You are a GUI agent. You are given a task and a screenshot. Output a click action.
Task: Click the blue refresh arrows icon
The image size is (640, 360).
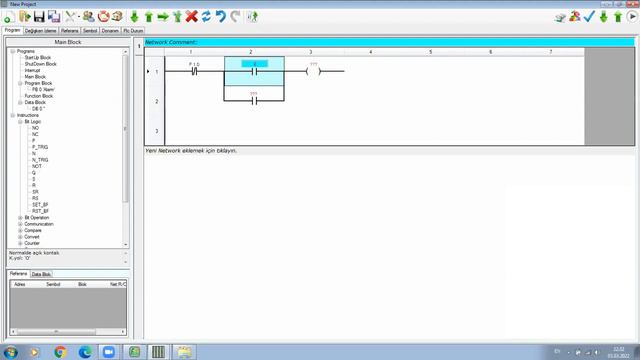[206, 17]
